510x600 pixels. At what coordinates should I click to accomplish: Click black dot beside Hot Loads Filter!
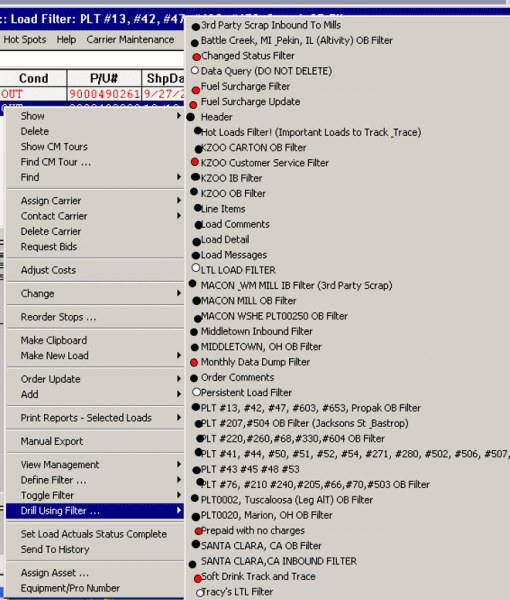click(x=197, y=131)
